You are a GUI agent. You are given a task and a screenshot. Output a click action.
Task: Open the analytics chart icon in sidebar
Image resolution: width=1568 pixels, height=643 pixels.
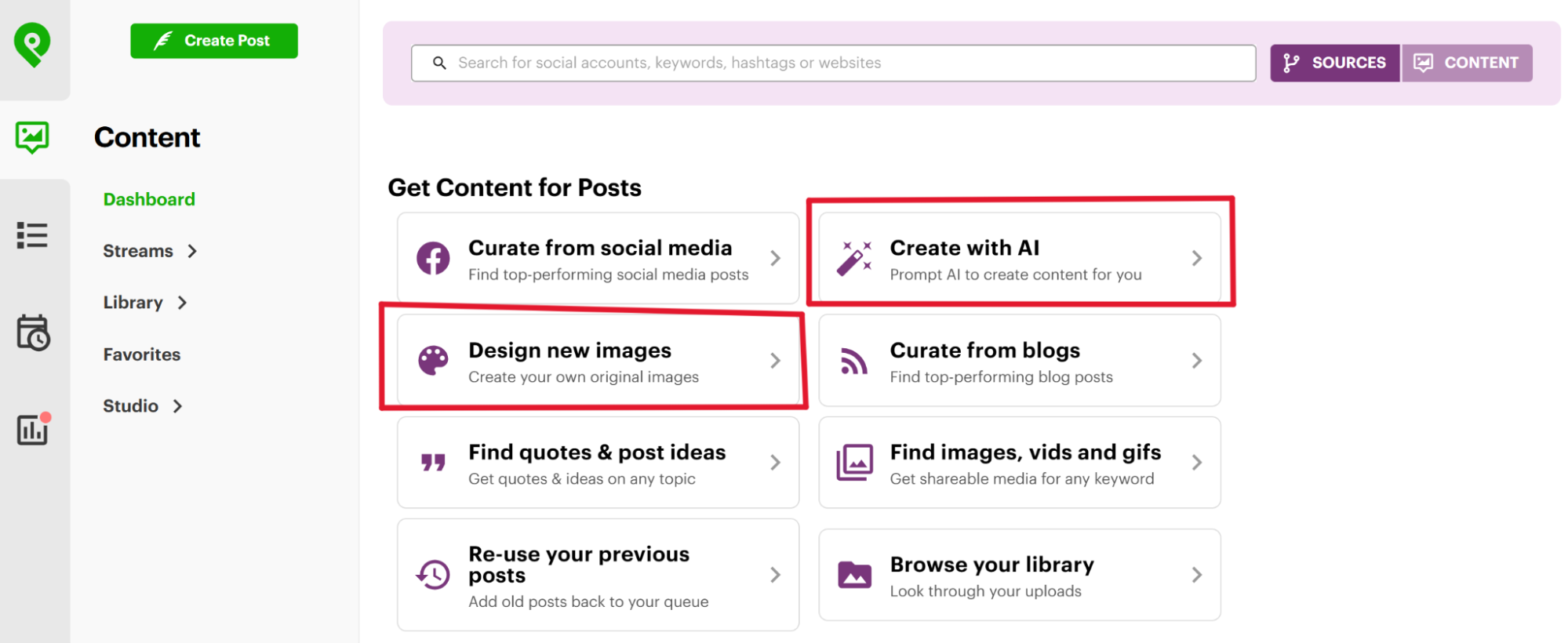(34, 428)
